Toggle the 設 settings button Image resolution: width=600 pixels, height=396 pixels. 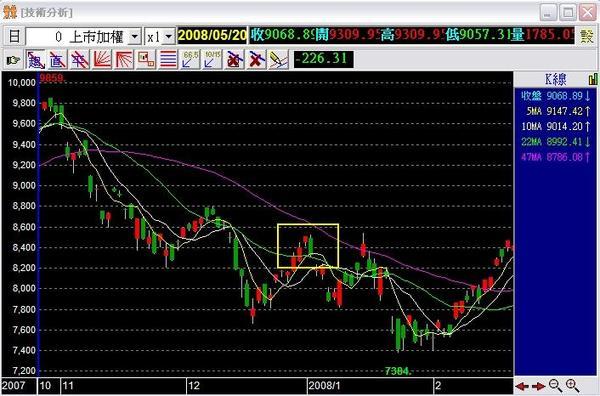(x=586, y=36)
